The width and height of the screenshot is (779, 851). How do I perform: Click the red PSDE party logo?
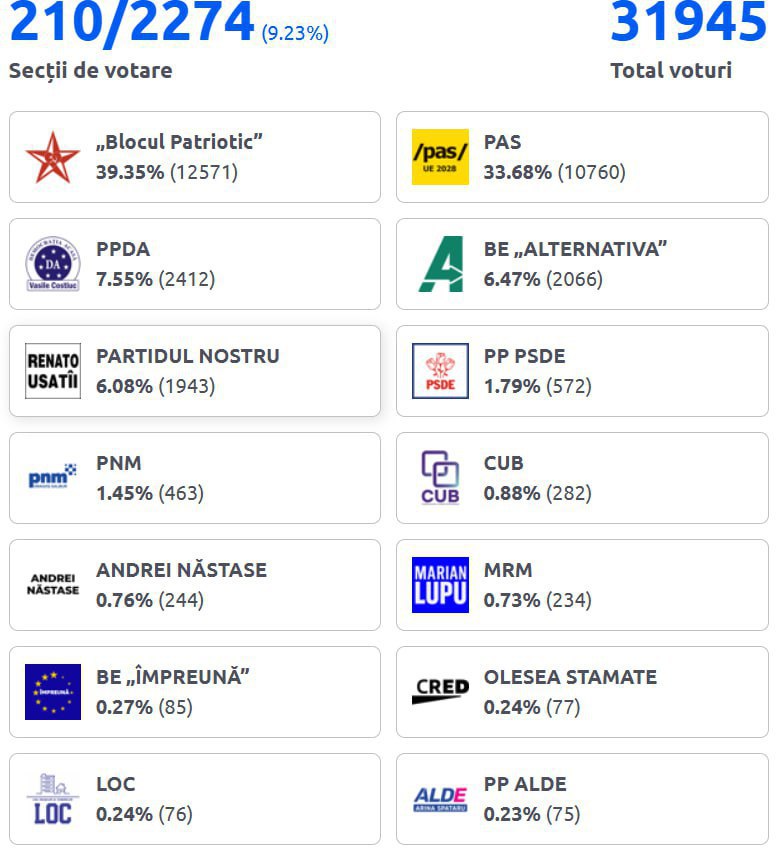tap(440, 371)
